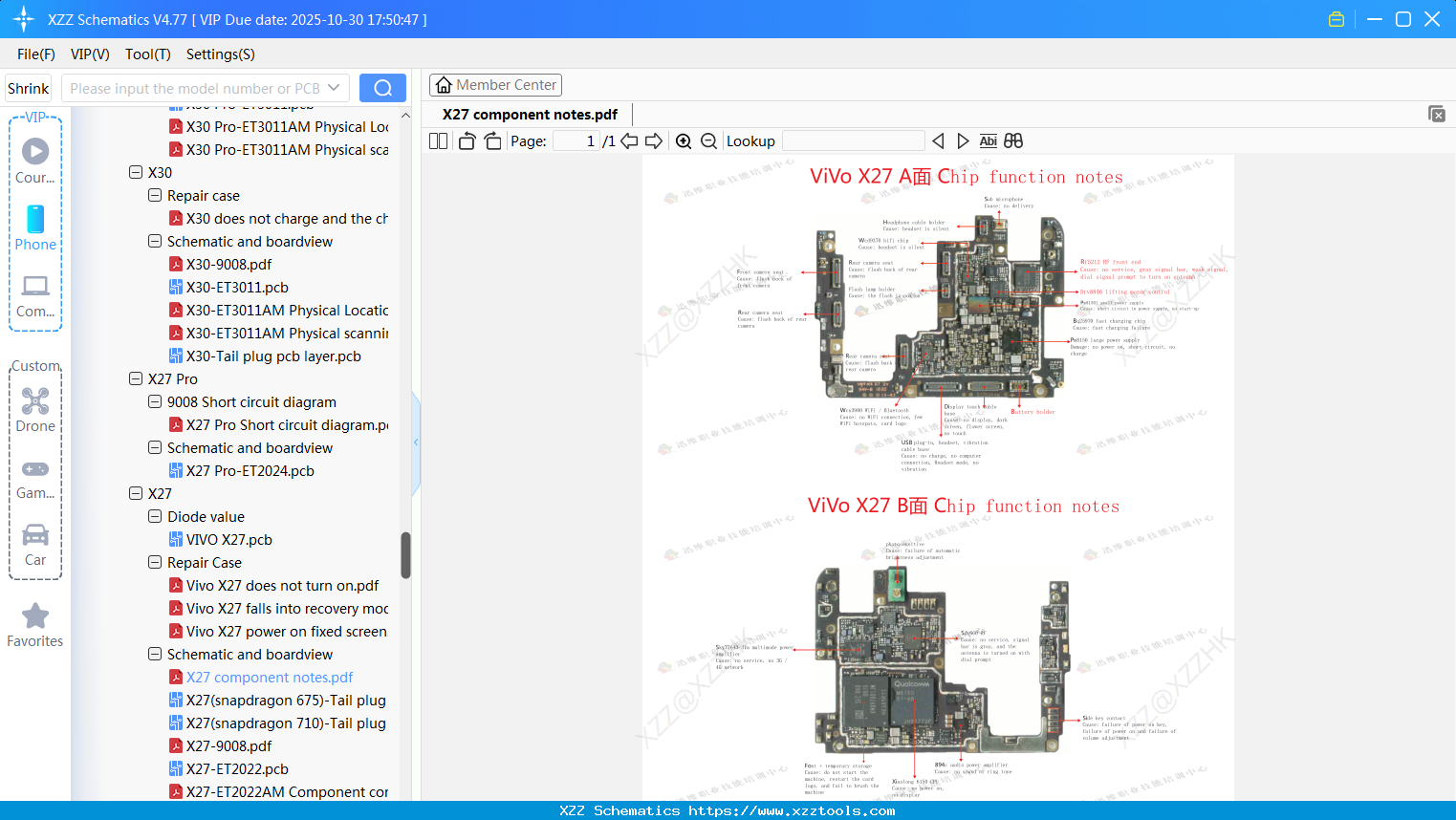
Task: Go to next page arrow
Action: (x=654, y=140)
